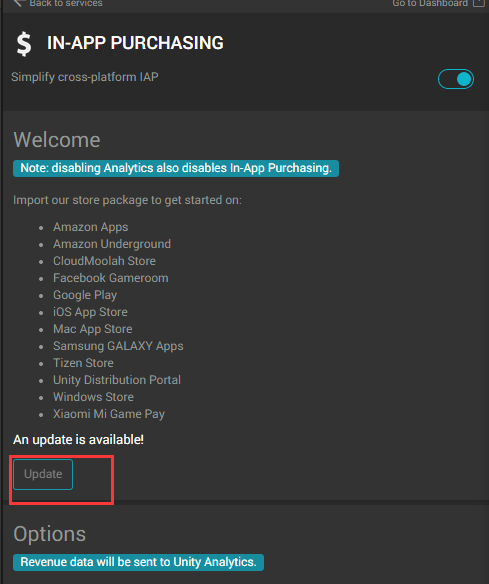The image size is (489, 584).
Task: Disable the In-App Purchasing toggle
Action: [456, 79]
